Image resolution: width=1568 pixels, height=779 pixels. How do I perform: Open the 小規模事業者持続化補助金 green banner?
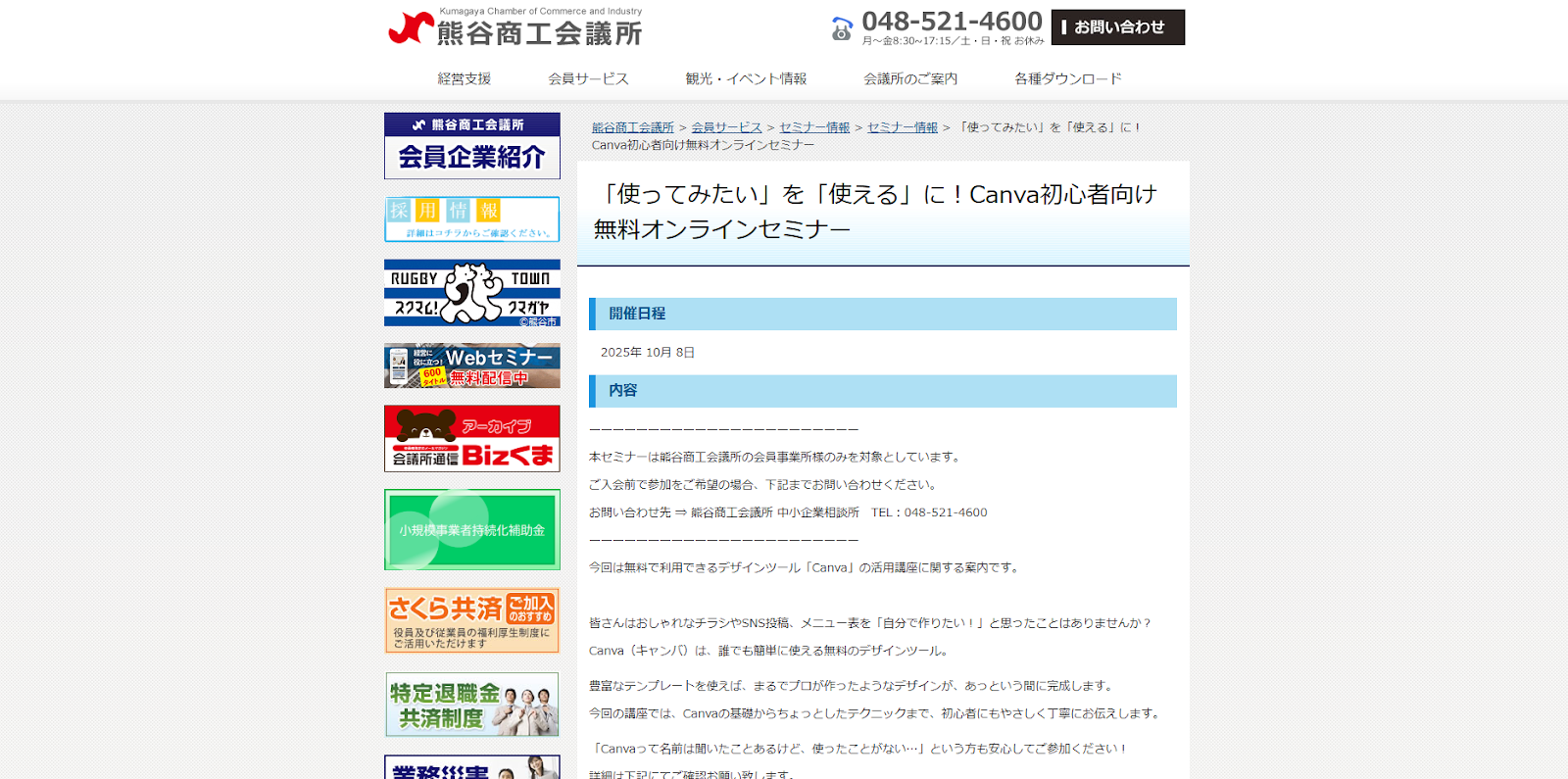(x=472, y=530)
